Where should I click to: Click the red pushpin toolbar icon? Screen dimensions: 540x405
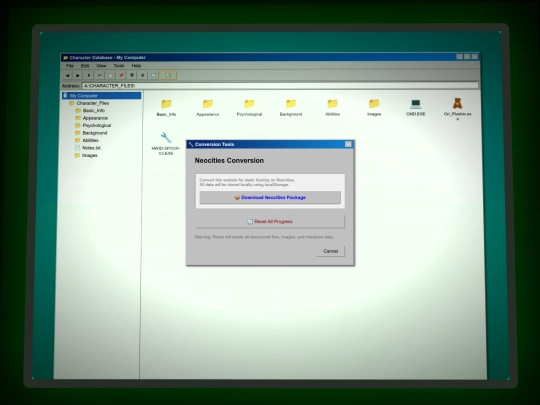[x=121, y=75]
